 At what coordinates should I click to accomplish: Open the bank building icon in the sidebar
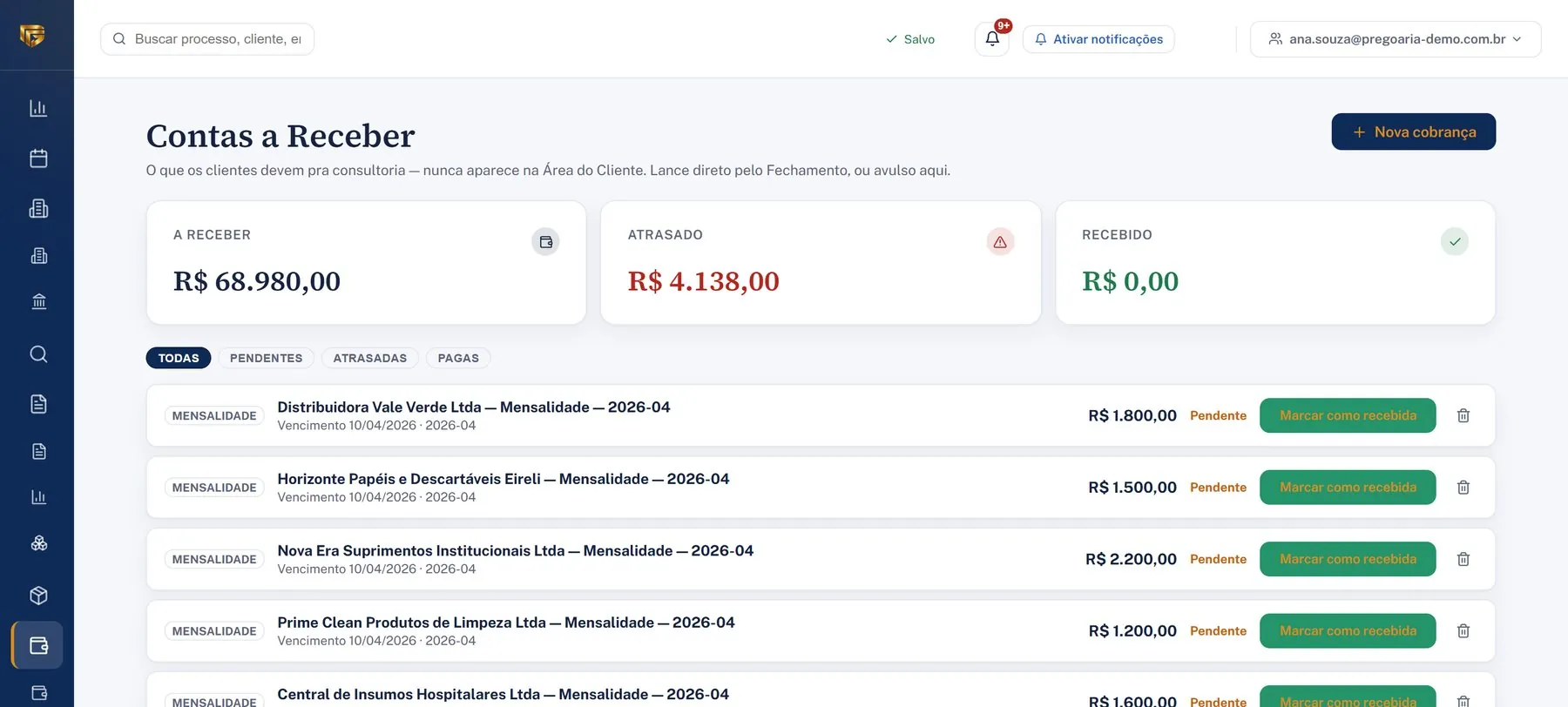tap(38, 301)
